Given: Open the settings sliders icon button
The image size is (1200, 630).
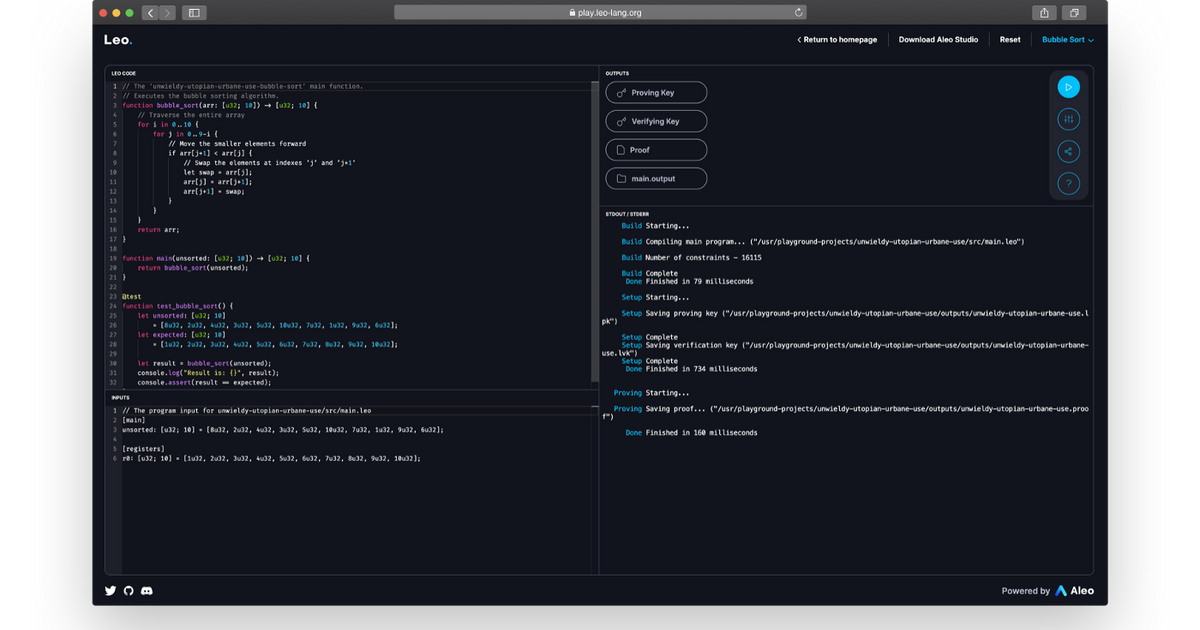Looking at the screenshot, I should [1068, 119].
